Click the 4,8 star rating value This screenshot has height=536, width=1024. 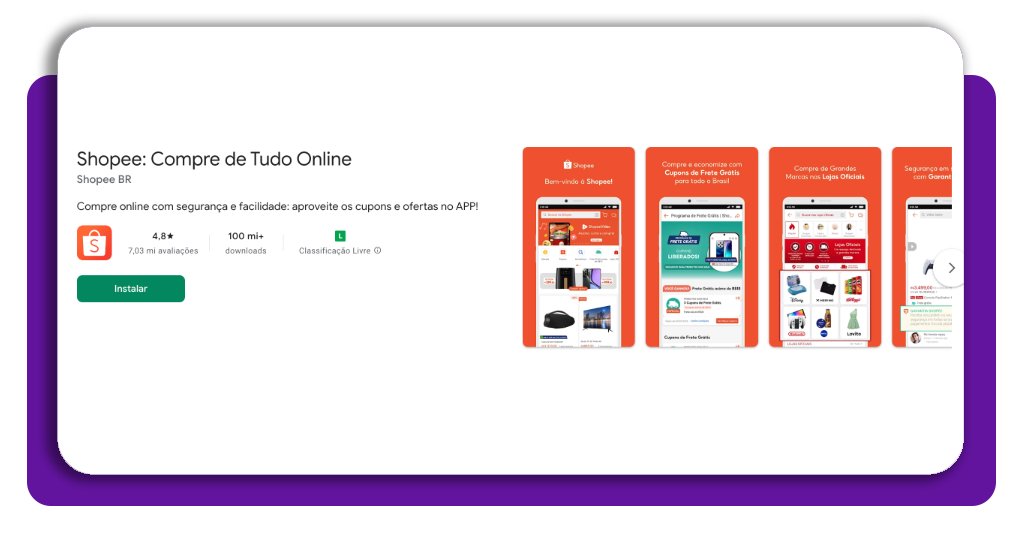pyautogui.click(x=163, y=236)
